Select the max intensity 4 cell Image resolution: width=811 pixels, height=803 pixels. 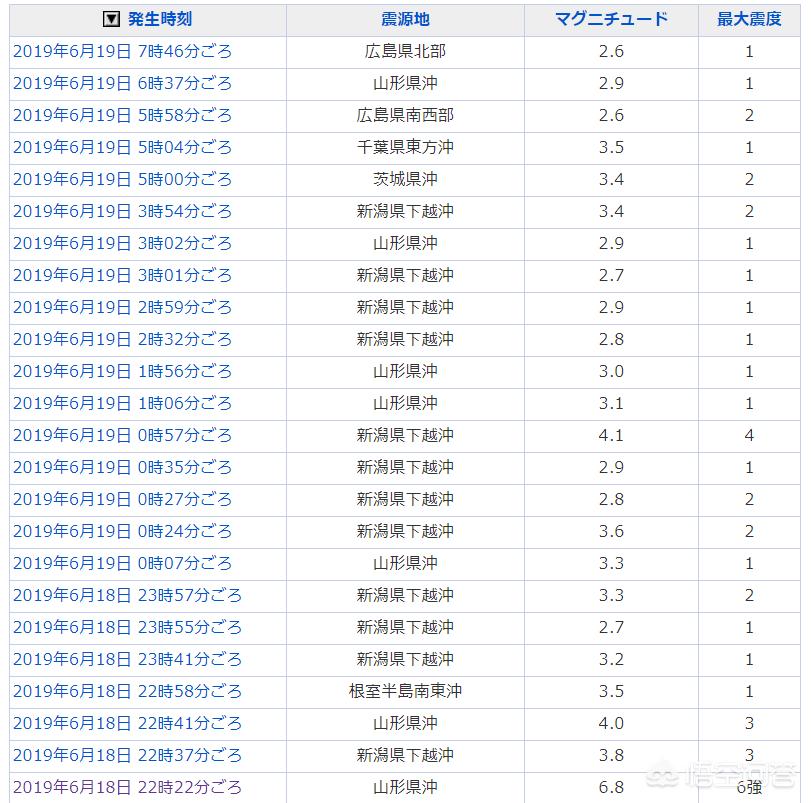749,436
